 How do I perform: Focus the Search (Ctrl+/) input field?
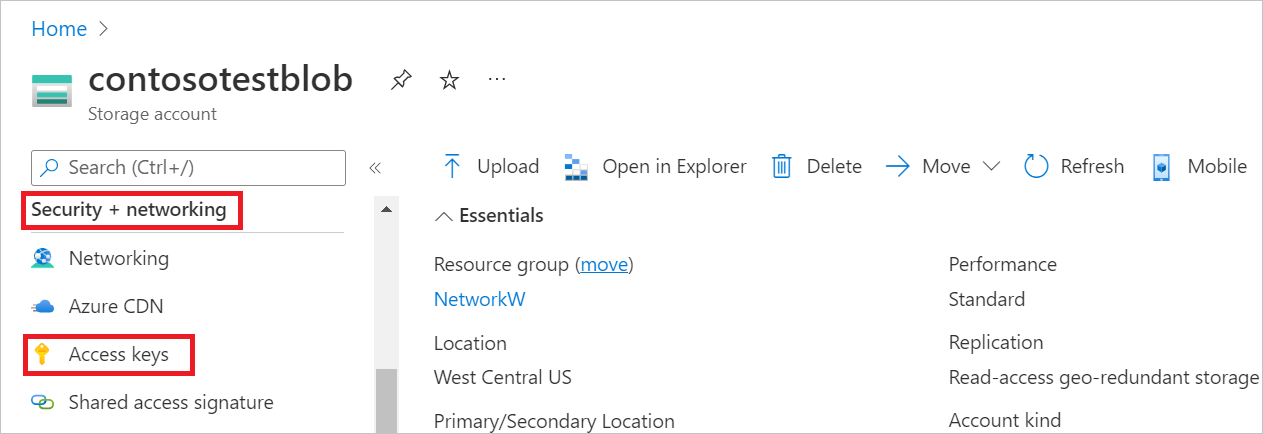click(x=189, y=168)
